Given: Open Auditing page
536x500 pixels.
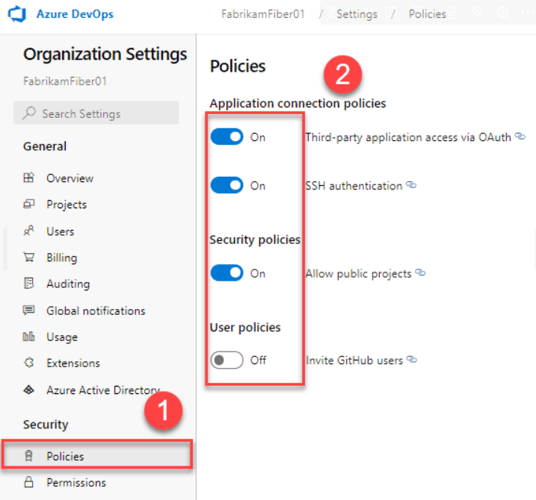Looking at the screenshot, I should (68, 284).
